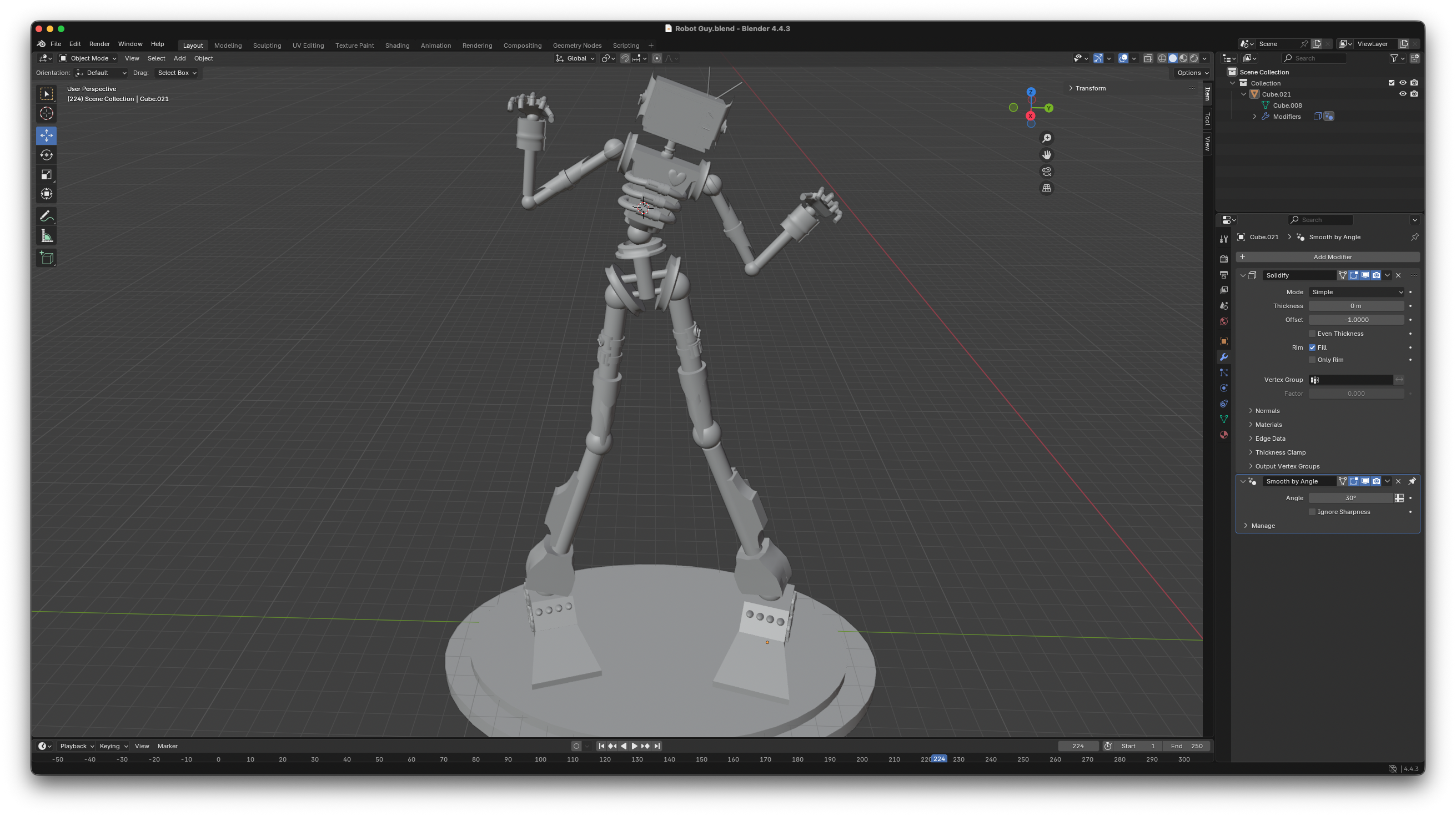Expand the Thickness Clamp subpanel

[1280, 452]
